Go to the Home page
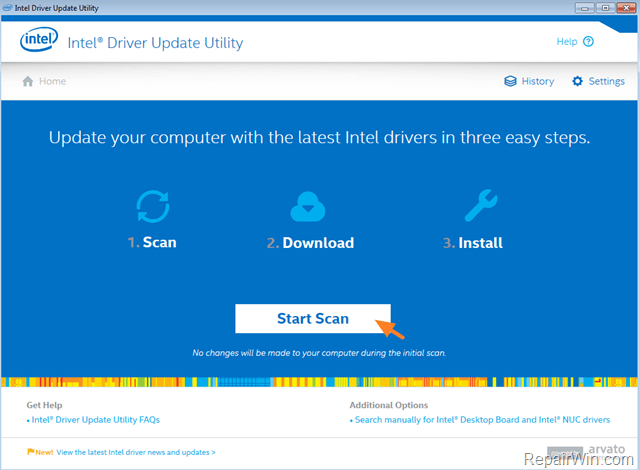Screen dimensions: 640x470 44,81
